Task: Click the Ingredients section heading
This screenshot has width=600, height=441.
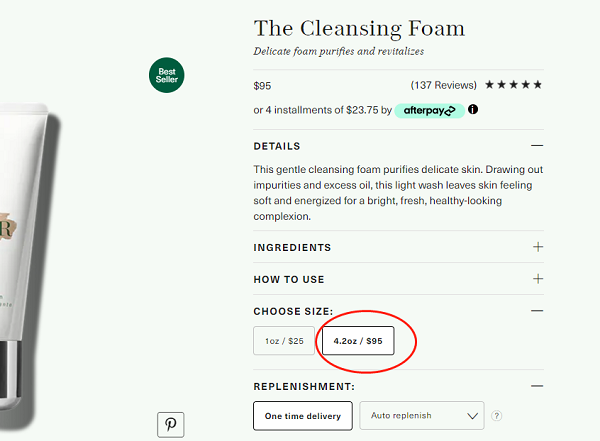Action: point(292,248)
